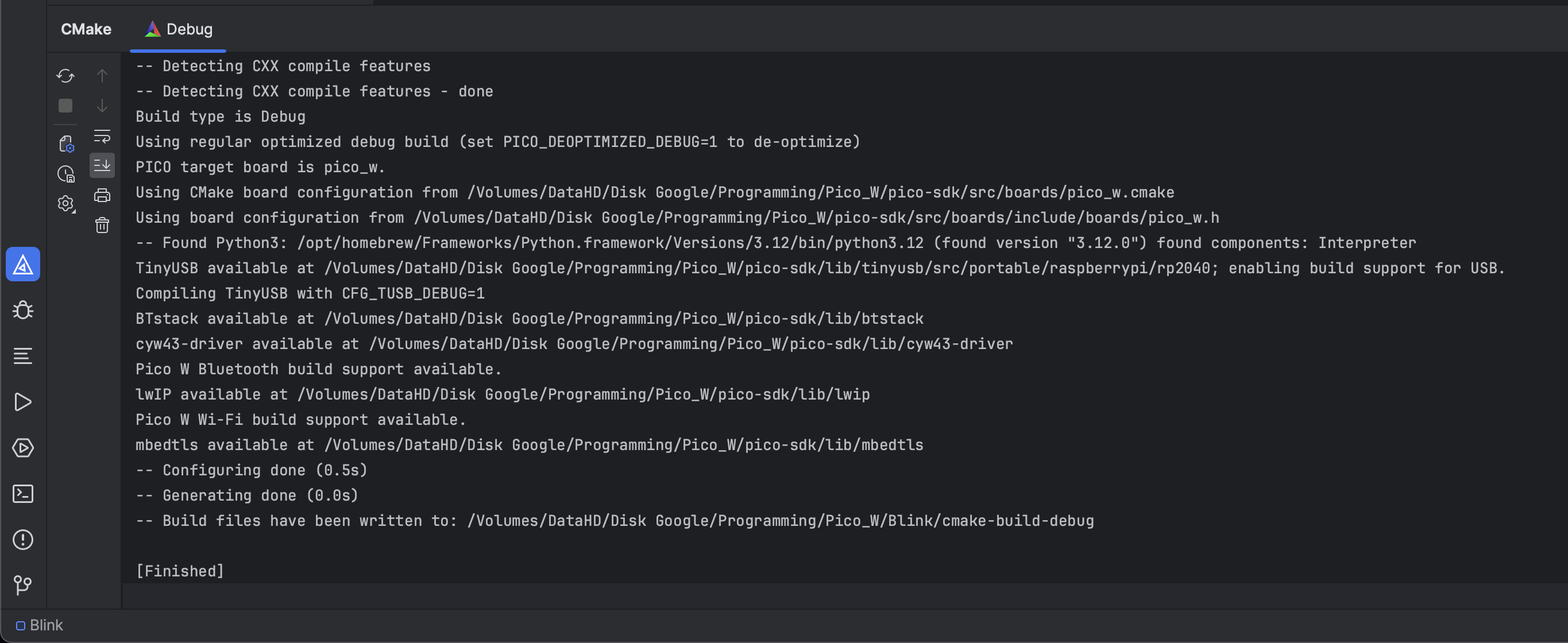The height and width of the screenshot is (643, 1568).
Task: Jump up the stack trace arrow
Action: point(102,75)
